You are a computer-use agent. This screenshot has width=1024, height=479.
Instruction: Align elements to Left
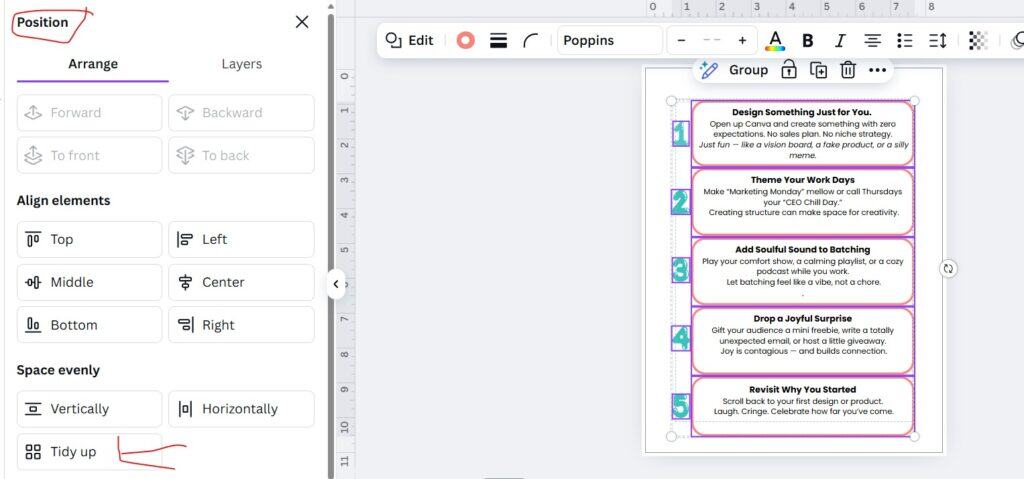pos(242,239)
